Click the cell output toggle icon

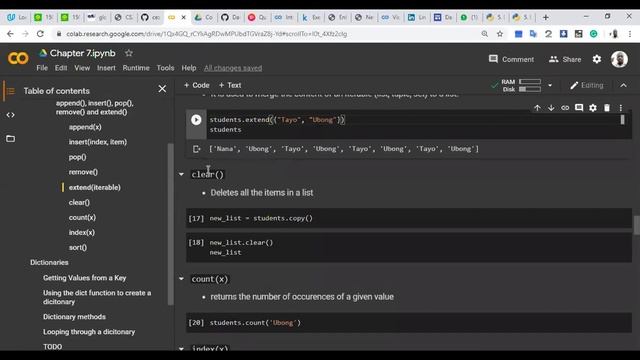tap(196, 149)
